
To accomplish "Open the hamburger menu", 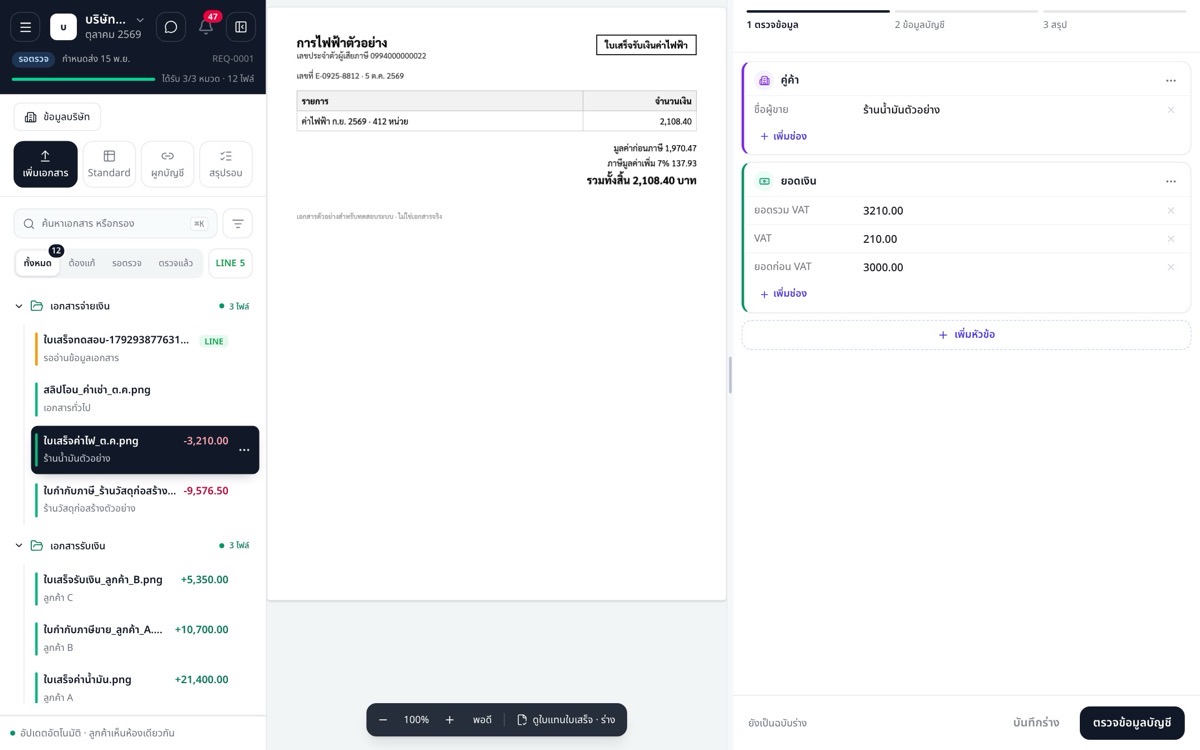I will click(25, 27).
